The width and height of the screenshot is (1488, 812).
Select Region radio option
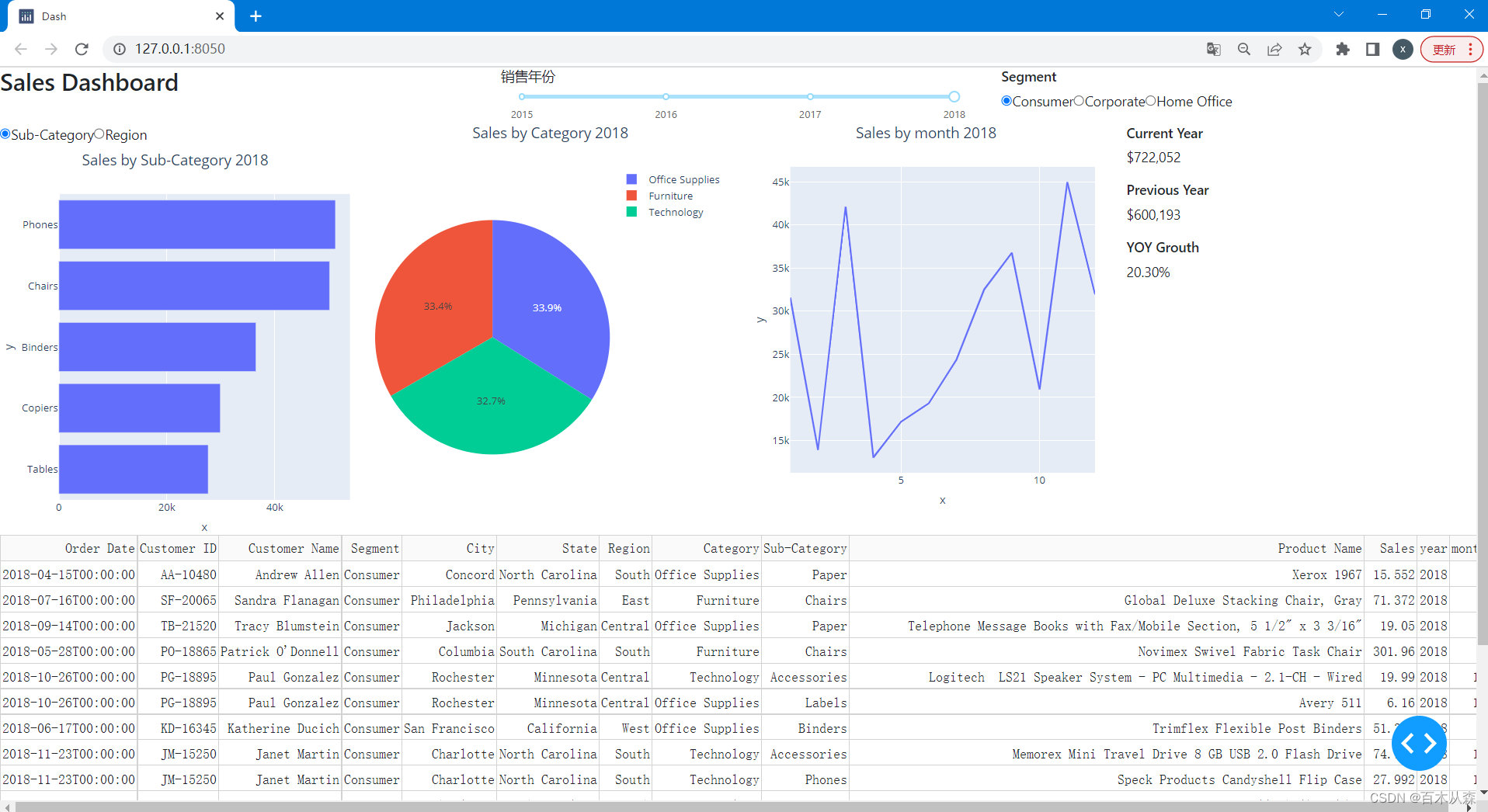tap(99, 134)
